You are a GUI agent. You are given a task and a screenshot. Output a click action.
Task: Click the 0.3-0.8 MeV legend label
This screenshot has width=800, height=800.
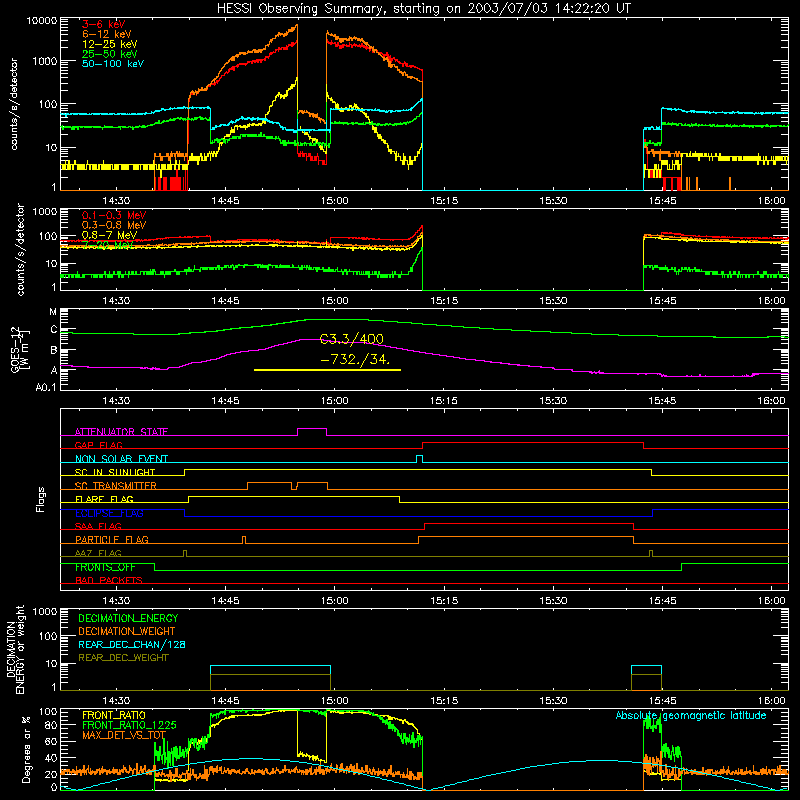click(114, 225)
